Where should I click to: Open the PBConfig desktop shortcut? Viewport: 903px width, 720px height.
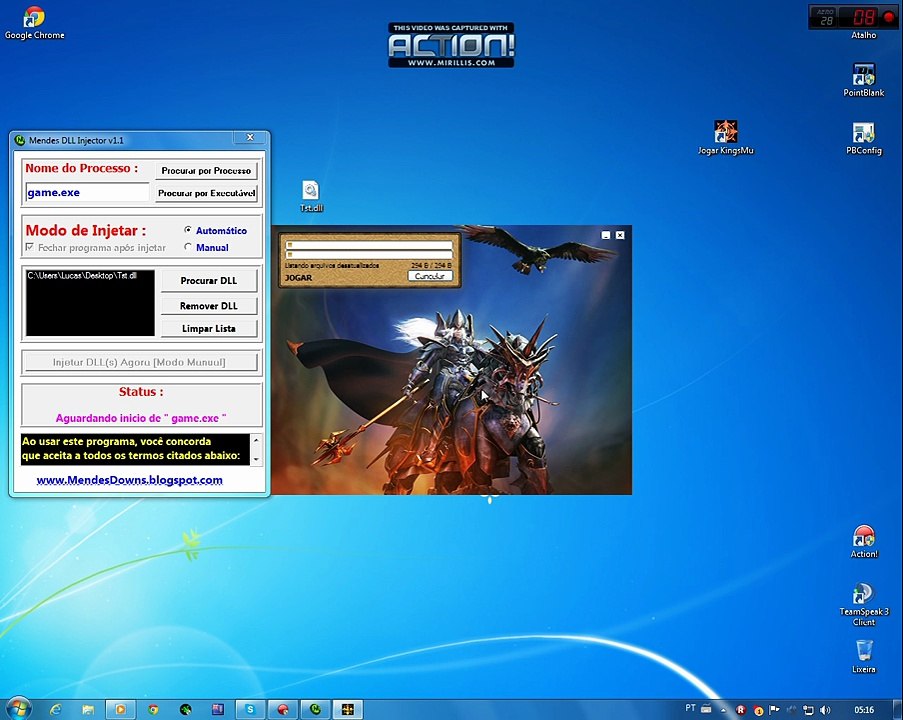click(863, 138)
